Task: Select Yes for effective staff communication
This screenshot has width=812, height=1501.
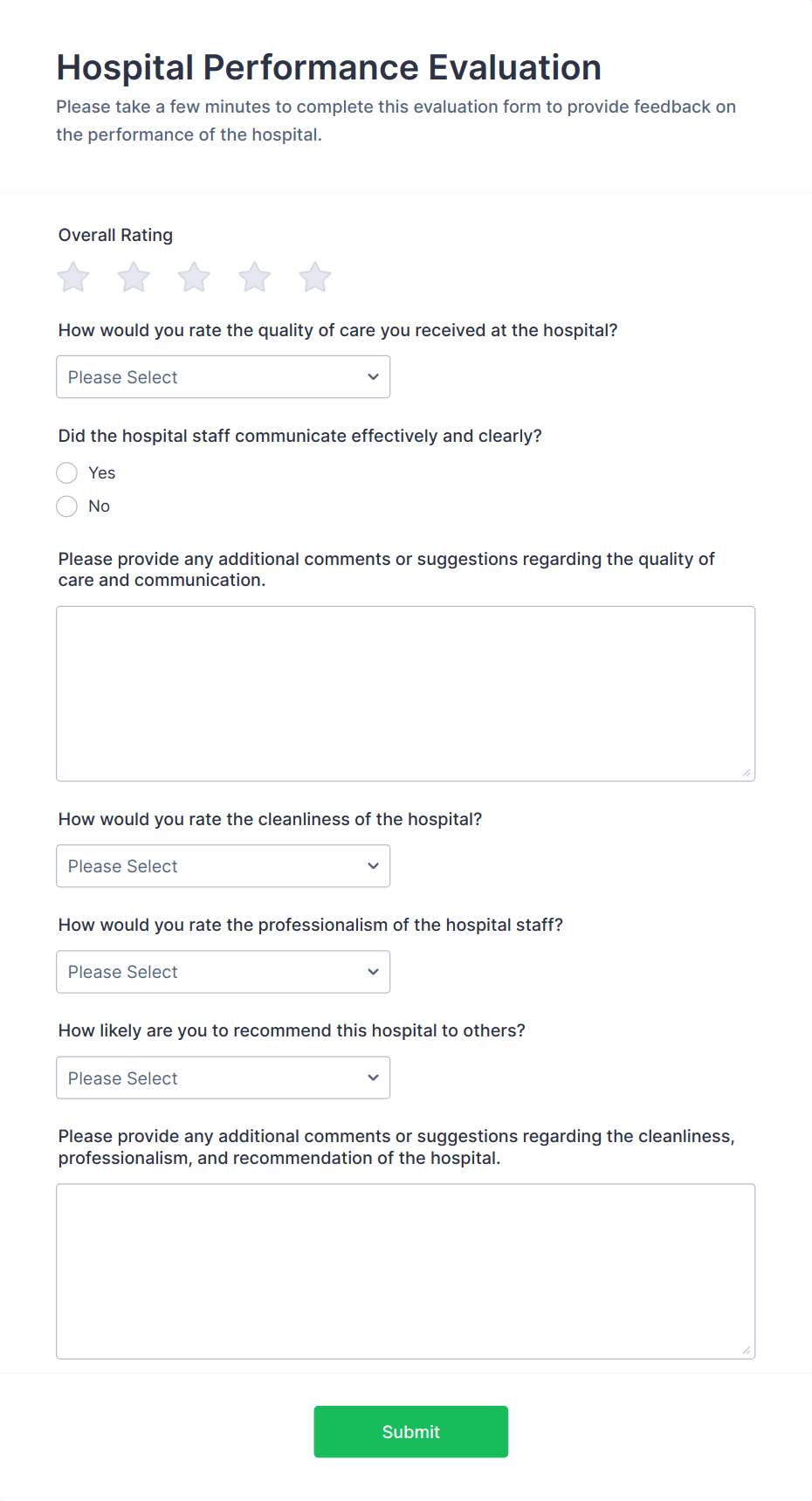Action: 66,472
